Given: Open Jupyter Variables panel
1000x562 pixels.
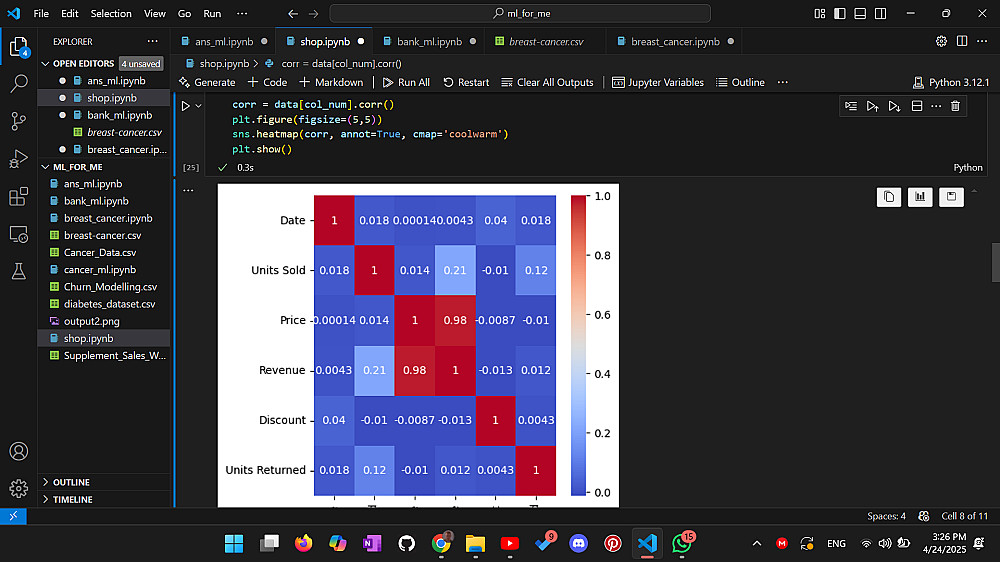Looking at the screenshot, I should tap(658, 82).
